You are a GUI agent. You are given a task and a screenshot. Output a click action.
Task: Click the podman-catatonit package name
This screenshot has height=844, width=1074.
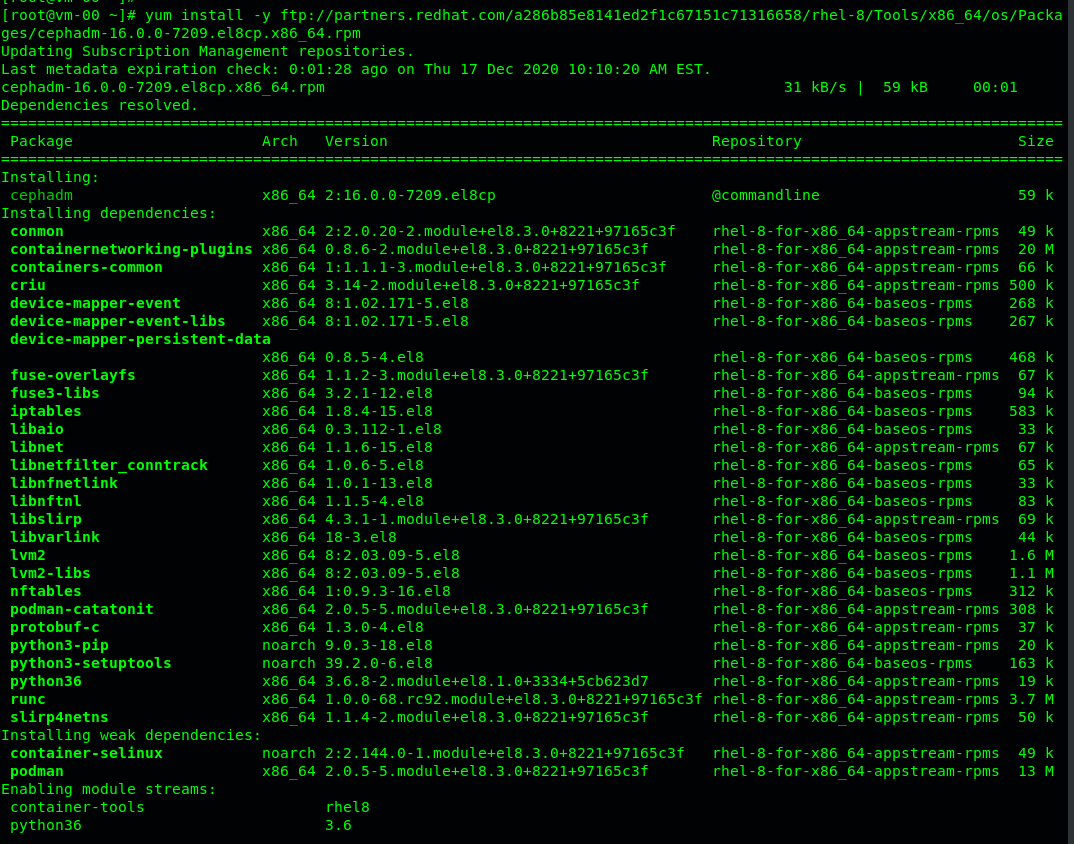point(82,609)
